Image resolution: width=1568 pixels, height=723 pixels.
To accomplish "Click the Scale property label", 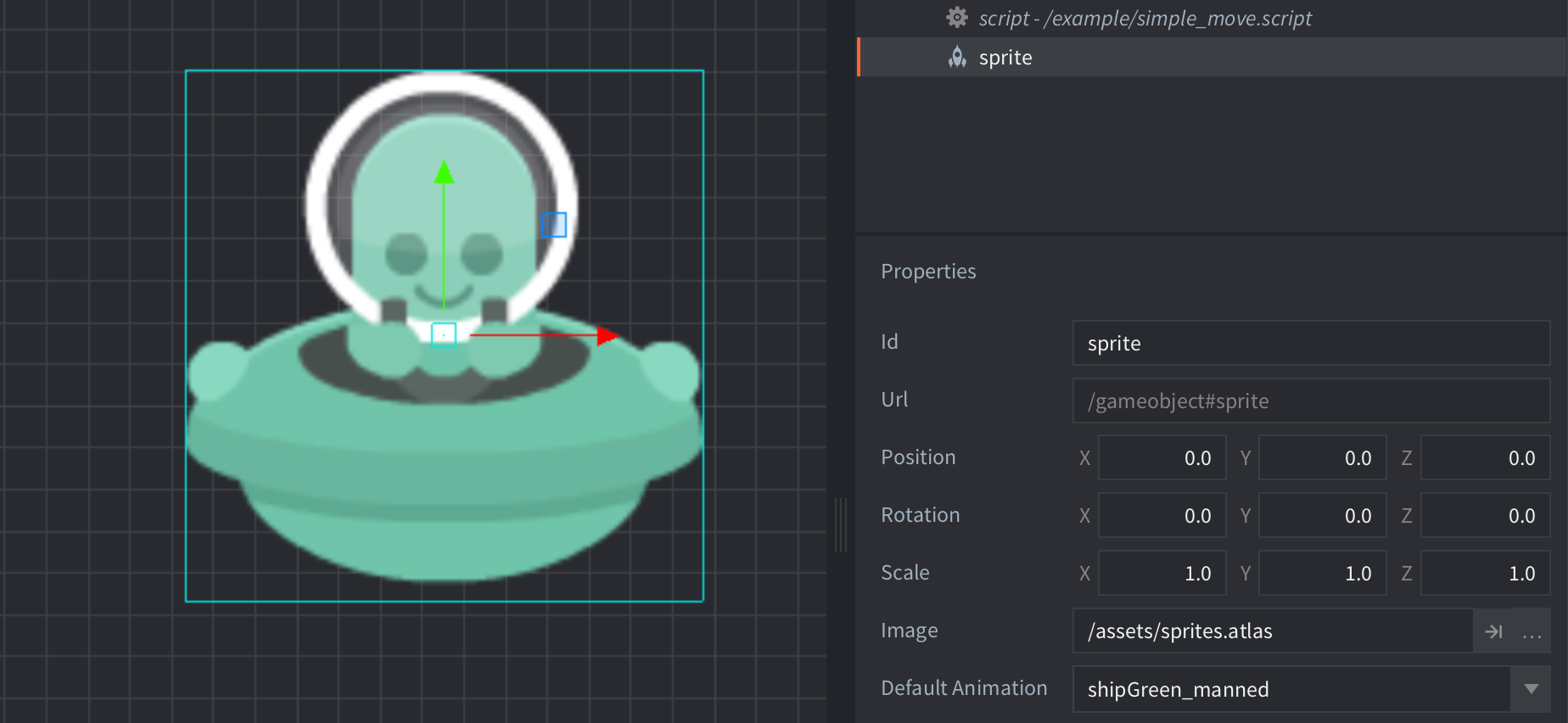I will [x=905, y=573].
